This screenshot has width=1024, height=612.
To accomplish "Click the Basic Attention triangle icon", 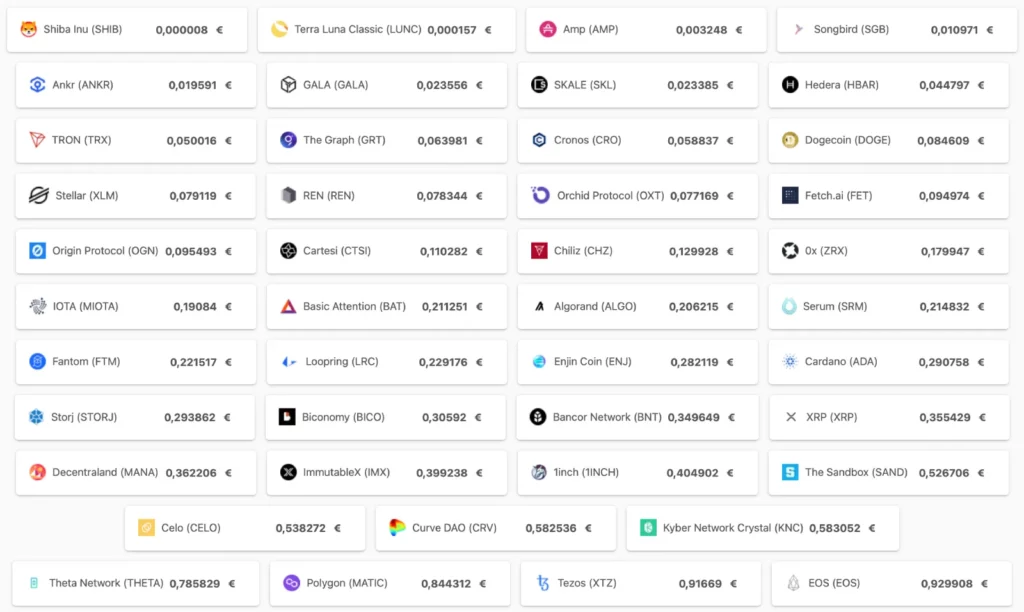I will pos(288,306).
